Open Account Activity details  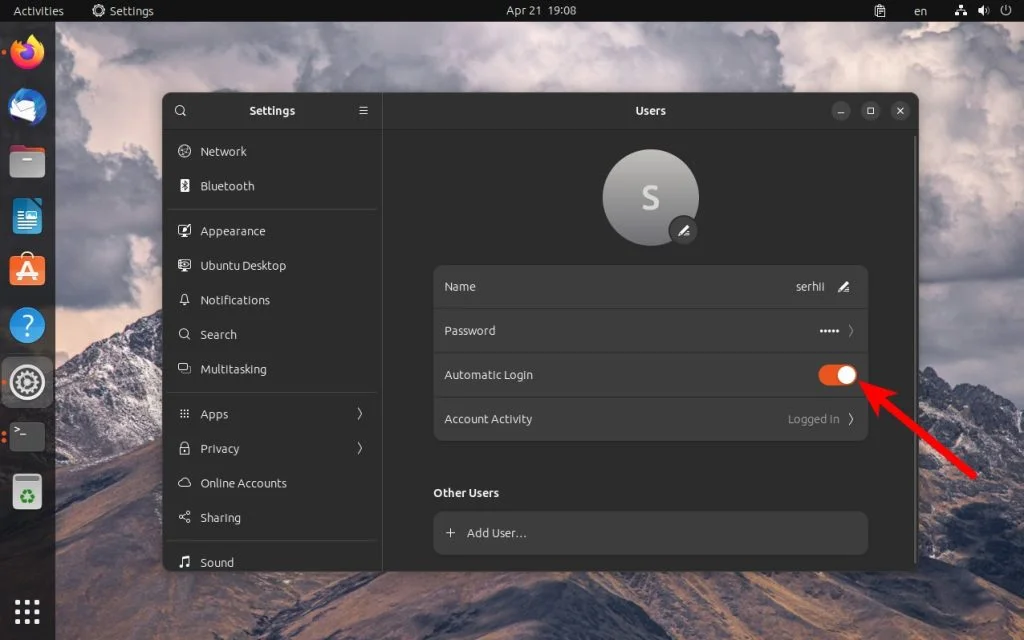(x=651, y=419)
